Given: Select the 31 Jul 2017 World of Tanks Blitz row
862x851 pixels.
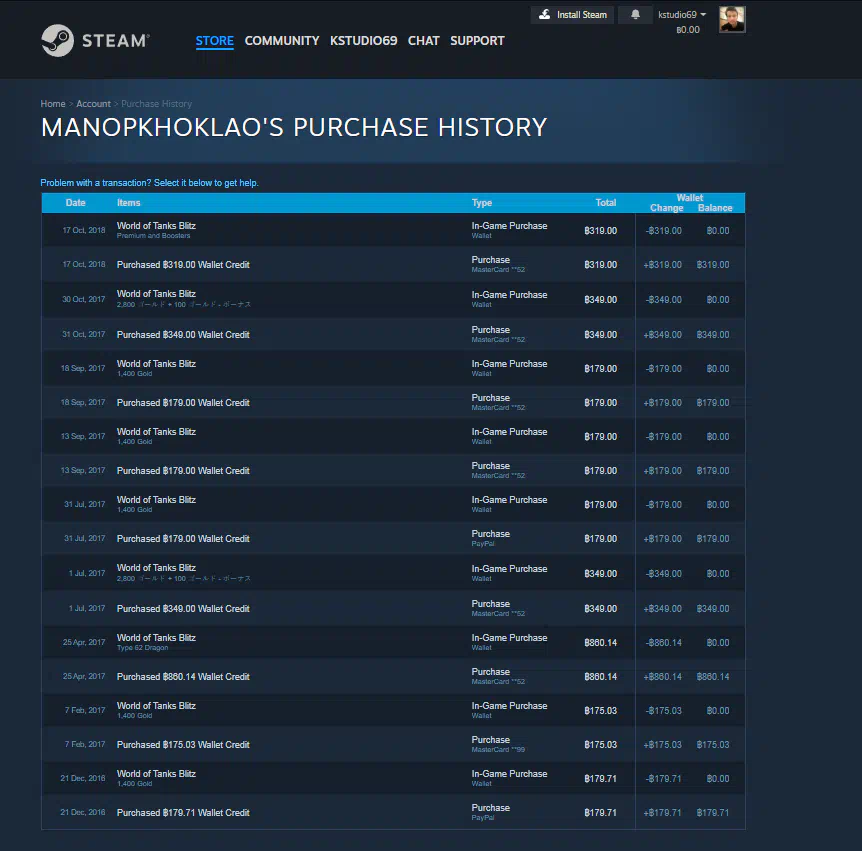Looking at the screenshot, I should click(x=393, y=504).
